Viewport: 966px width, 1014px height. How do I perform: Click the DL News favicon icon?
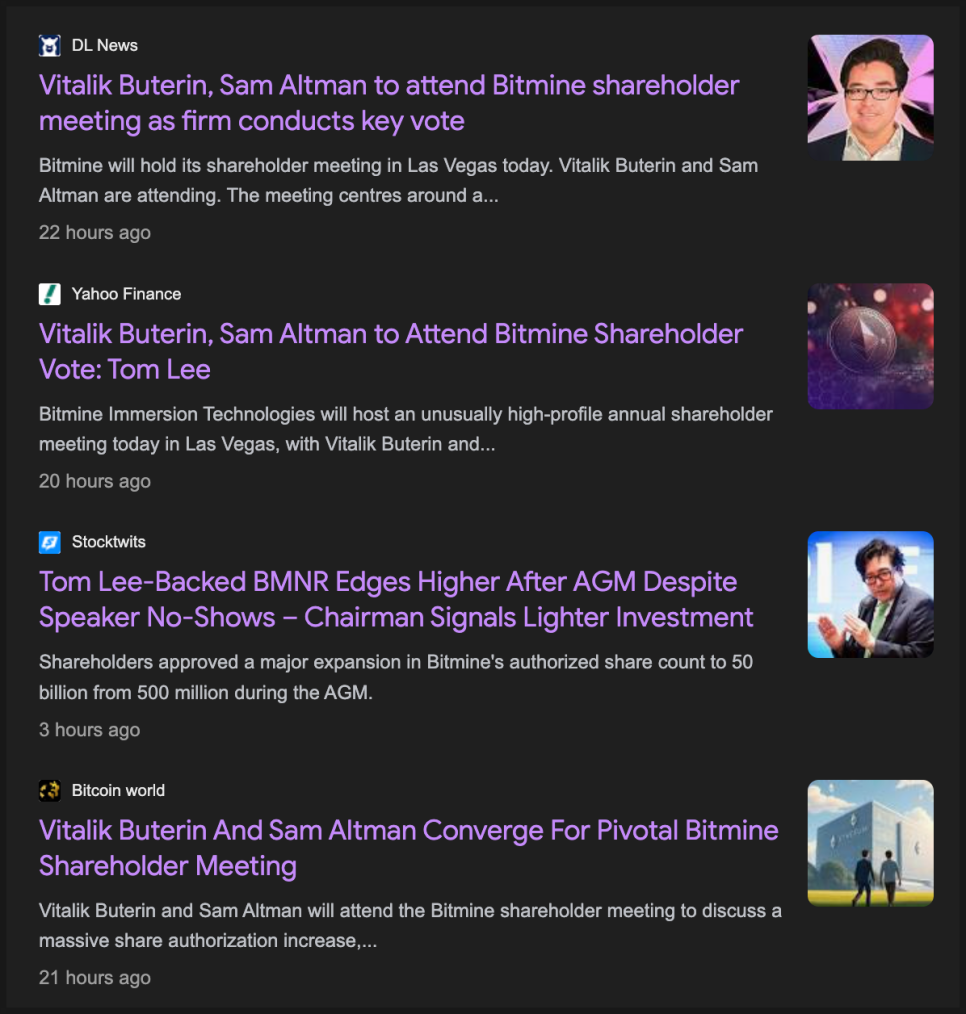[50, 45]
